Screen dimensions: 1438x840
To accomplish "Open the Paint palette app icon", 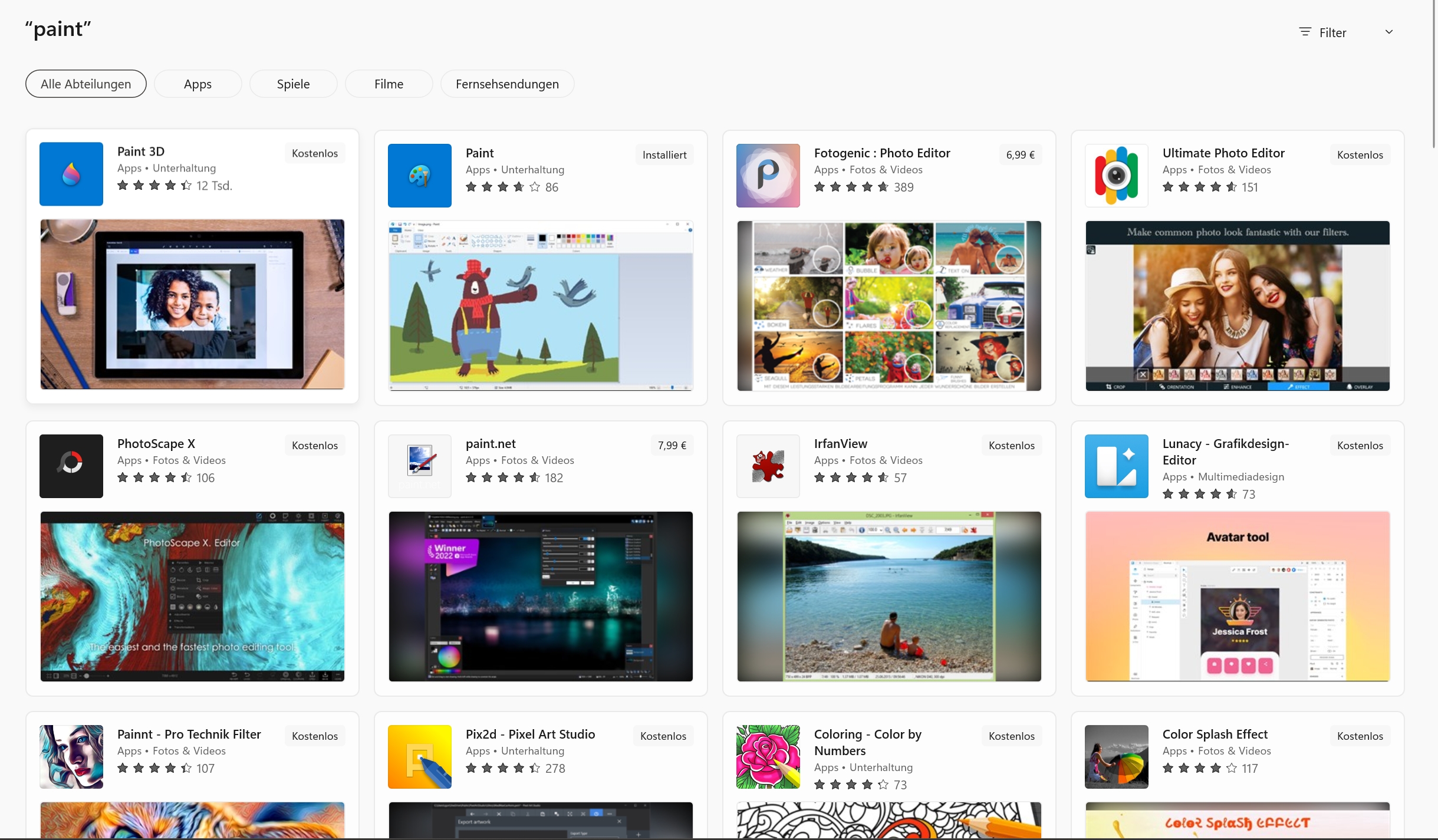I will click(419, 176).
